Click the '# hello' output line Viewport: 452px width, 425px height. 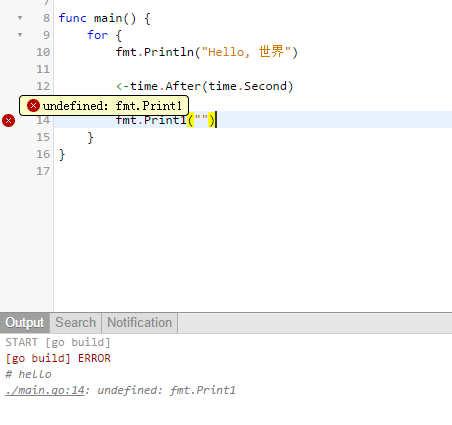click(28, 374)
